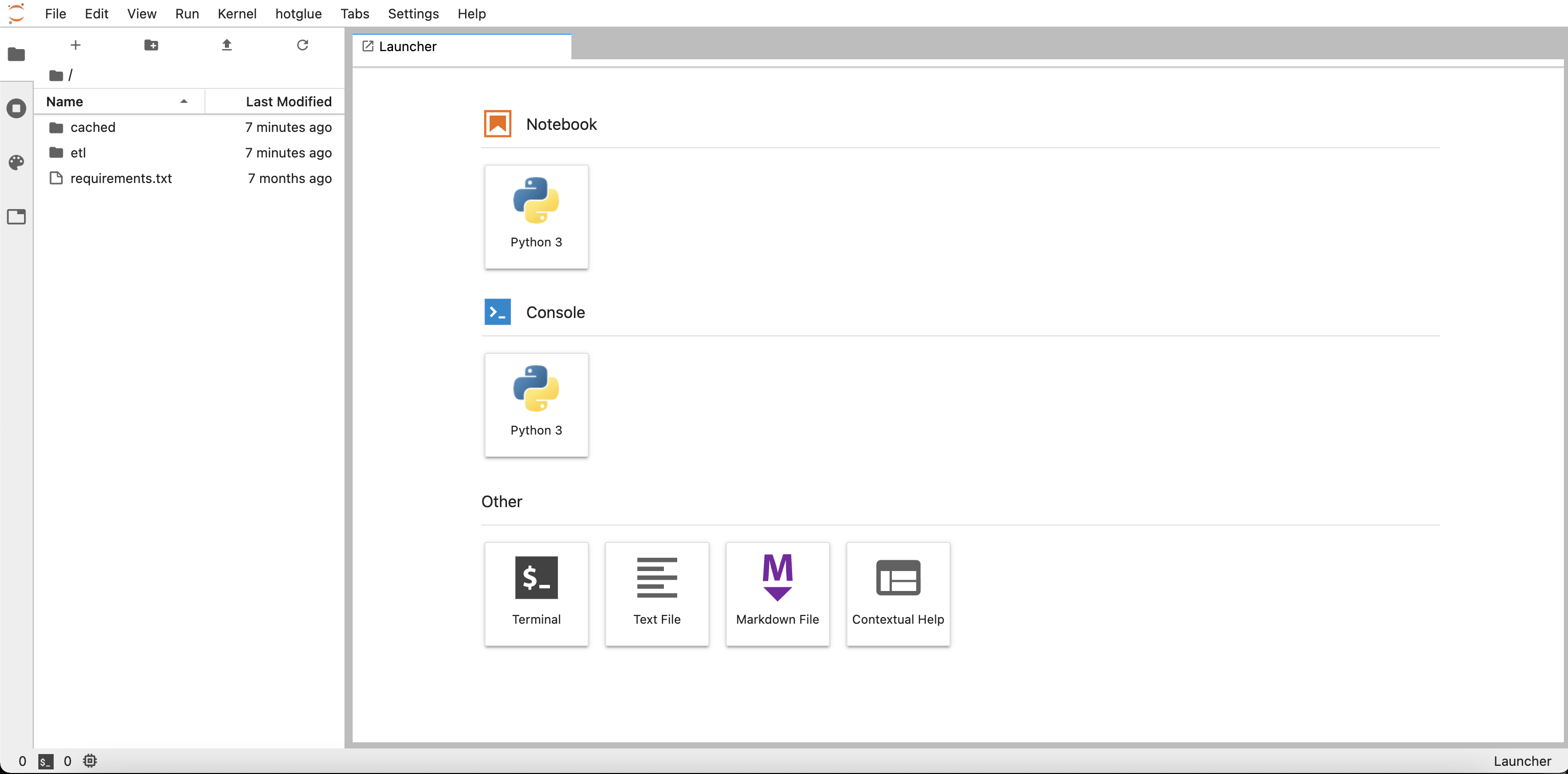Open the commands palette sidebar icon
Viewport: 1568px width, 774px height.
pyautogui.click(x=16, y=162)
